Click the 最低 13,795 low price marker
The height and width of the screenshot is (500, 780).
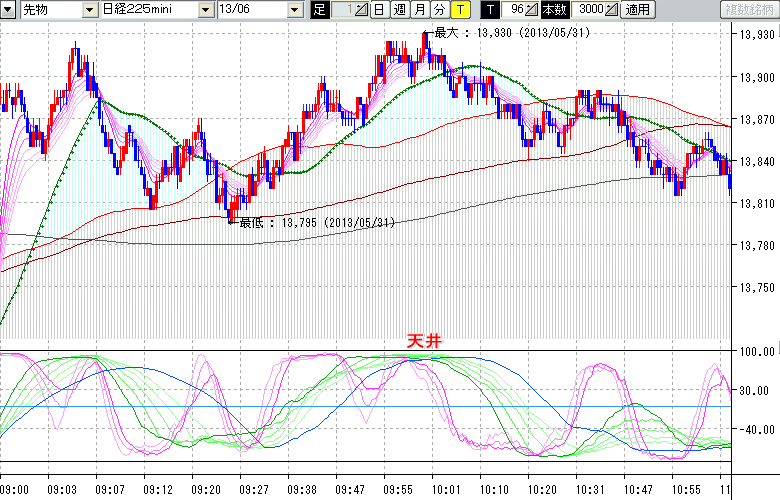(317, 223)
